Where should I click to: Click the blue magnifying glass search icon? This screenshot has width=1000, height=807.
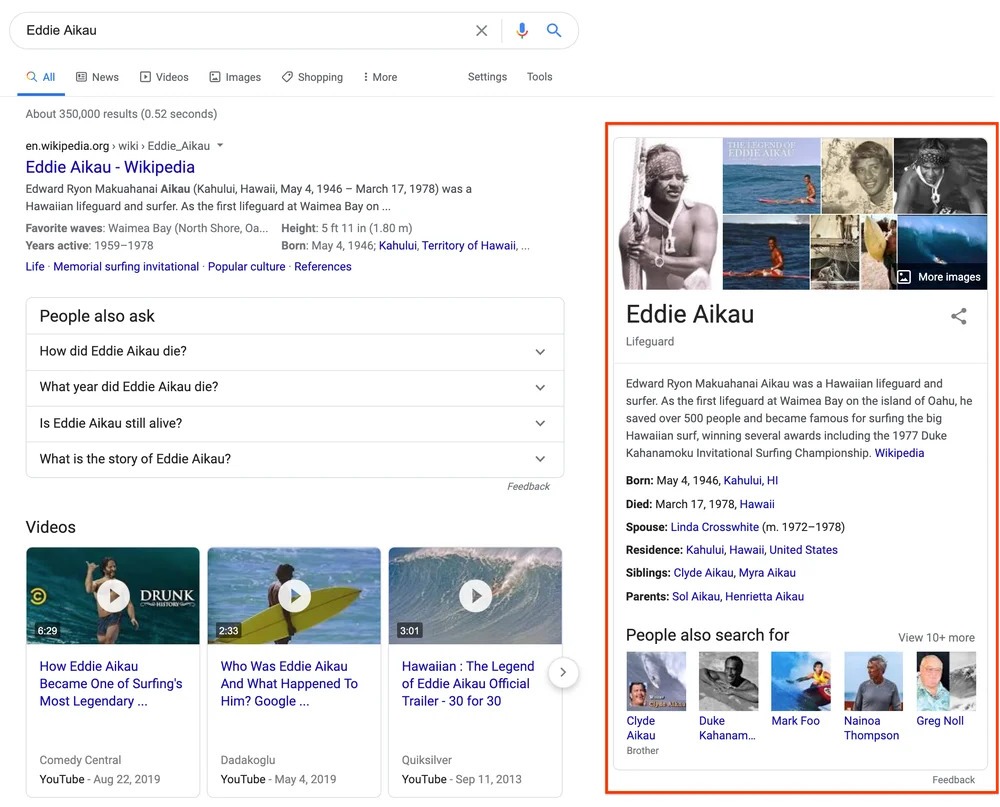pos(554,30)
